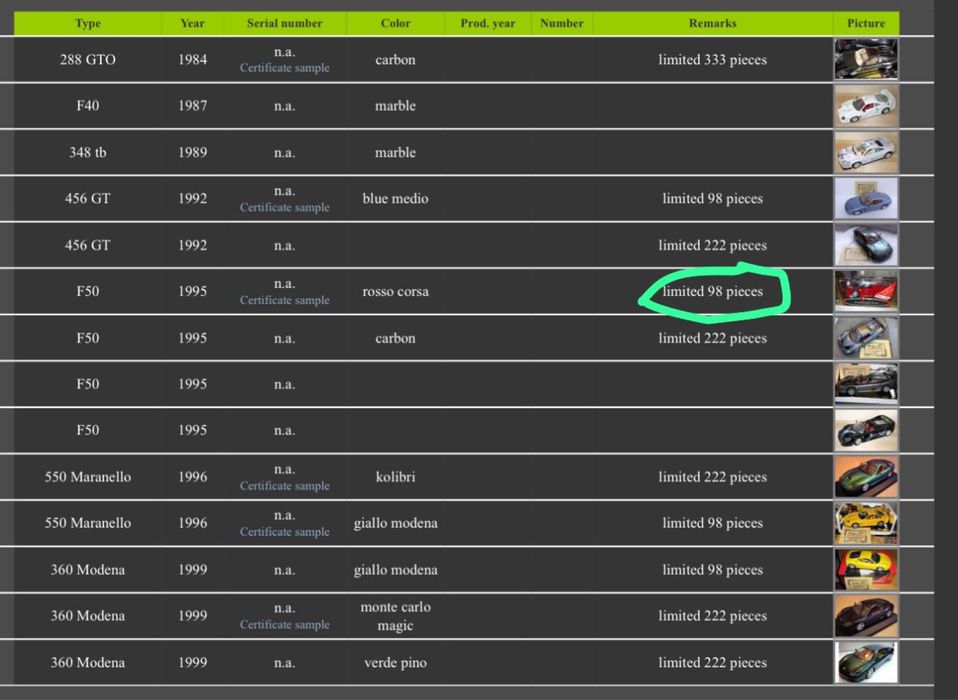Select the rosso corsa color cell

[x=395, y=291]
